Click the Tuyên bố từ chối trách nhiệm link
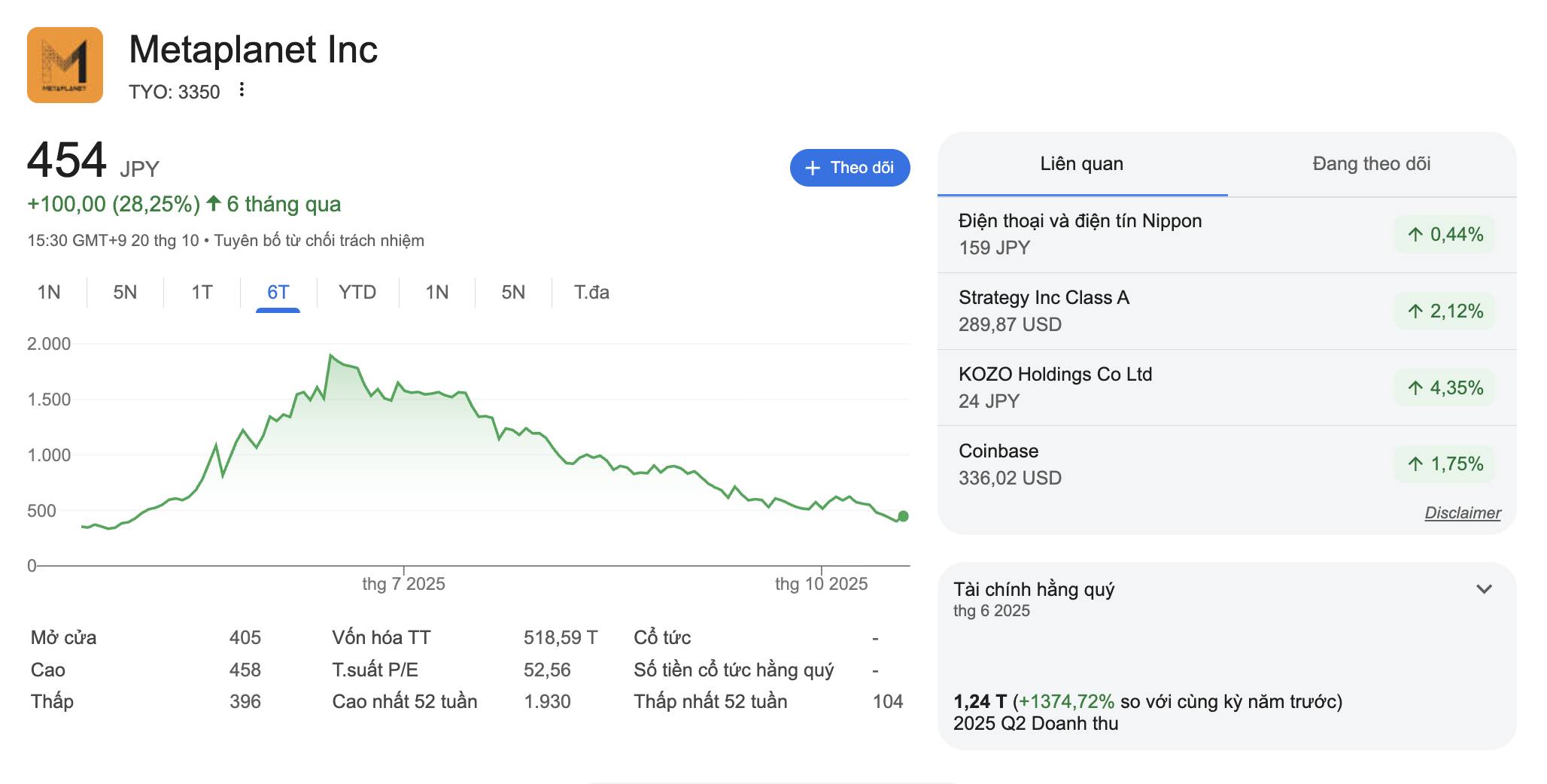This screenshot has width=1547, height=784. pyautogui.click(x=319, y=241)
